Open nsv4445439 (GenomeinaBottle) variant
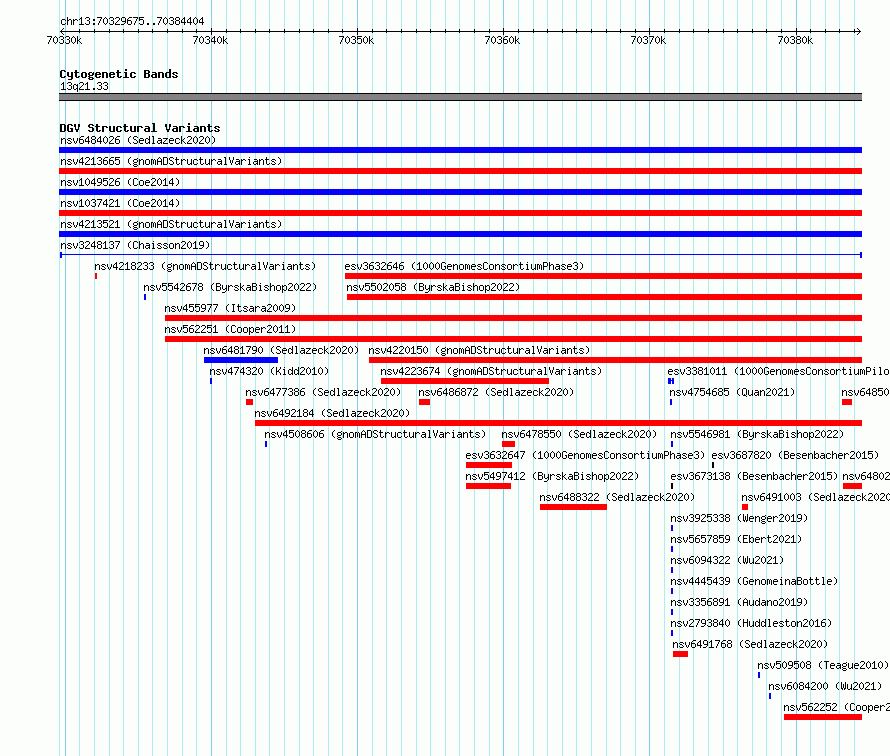Viewport: 890px width, 756px height. pos(754,581)
